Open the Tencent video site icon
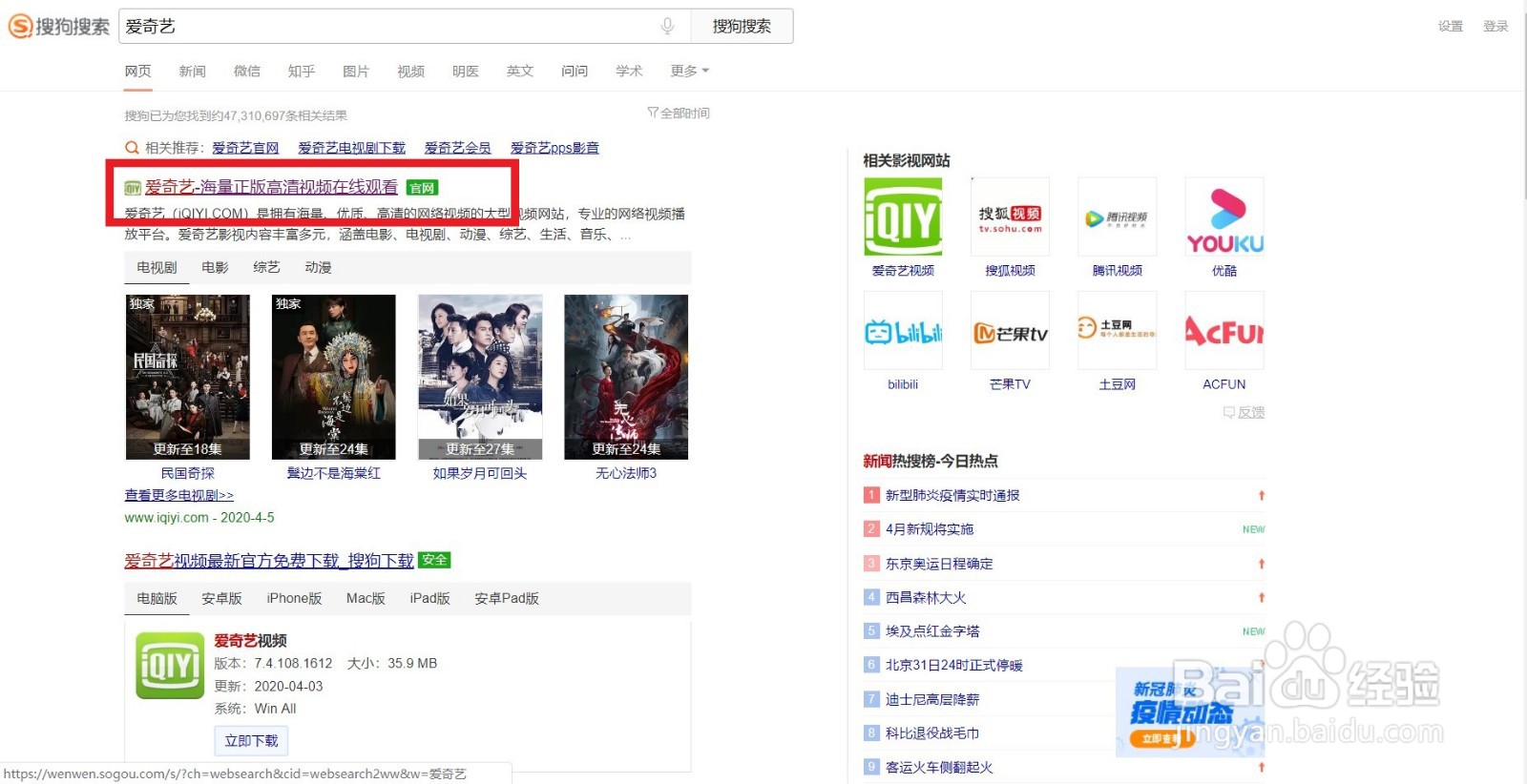 pos(1117,217)
